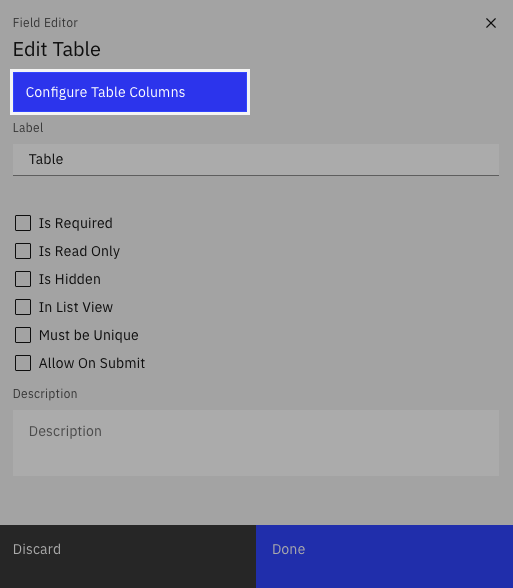Screen dimensions: 513x588
Task: Click inside the Description text area
Action: click(256, 443)
